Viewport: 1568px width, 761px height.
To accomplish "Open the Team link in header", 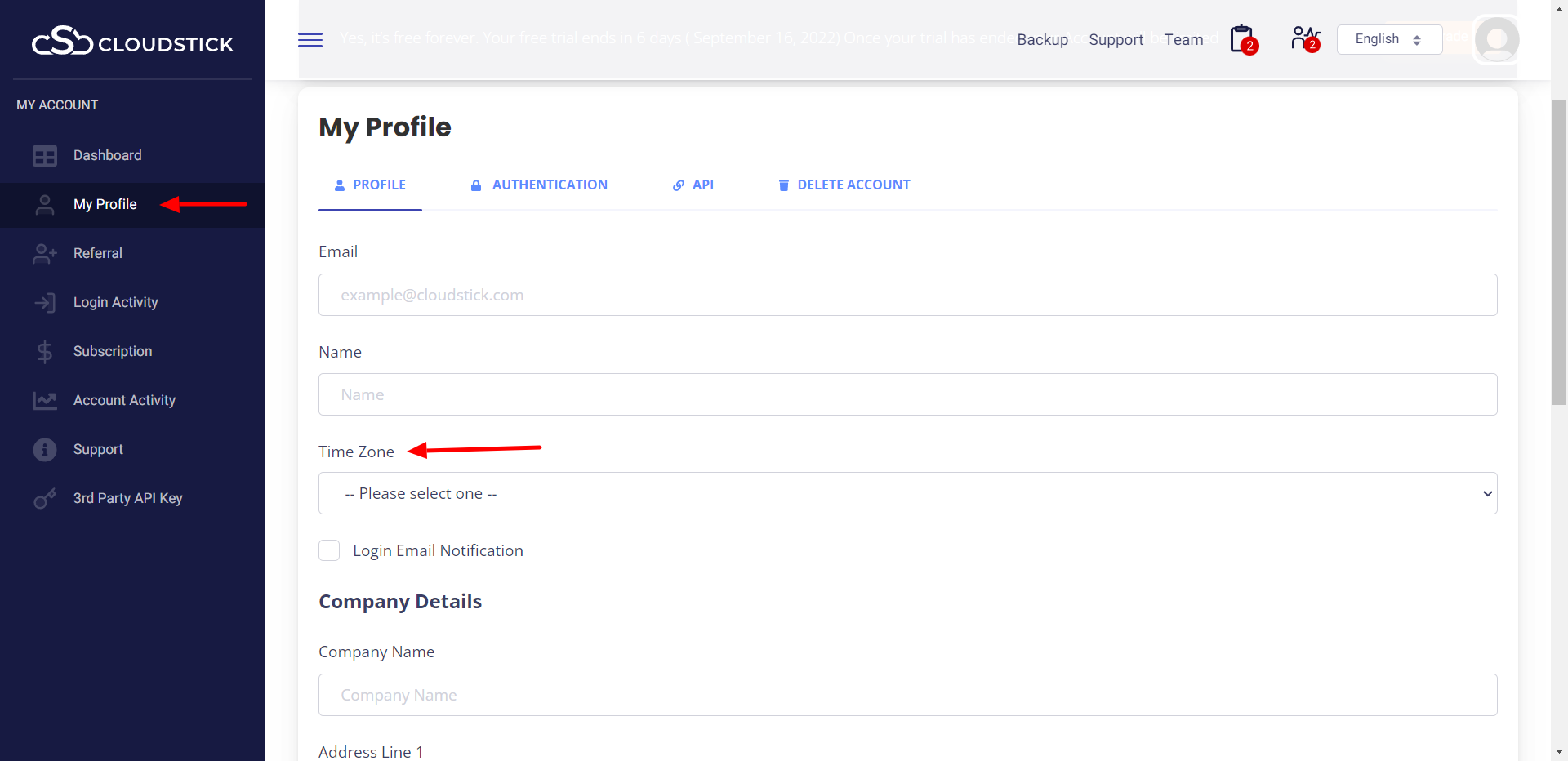I will pyautogui.click(x=1183, y=40).
